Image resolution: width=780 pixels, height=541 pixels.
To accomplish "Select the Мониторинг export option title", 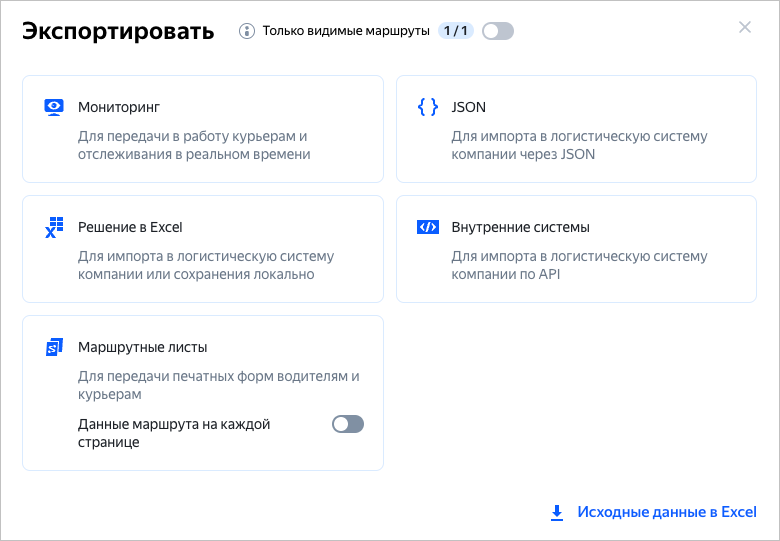I will [119, 107].
